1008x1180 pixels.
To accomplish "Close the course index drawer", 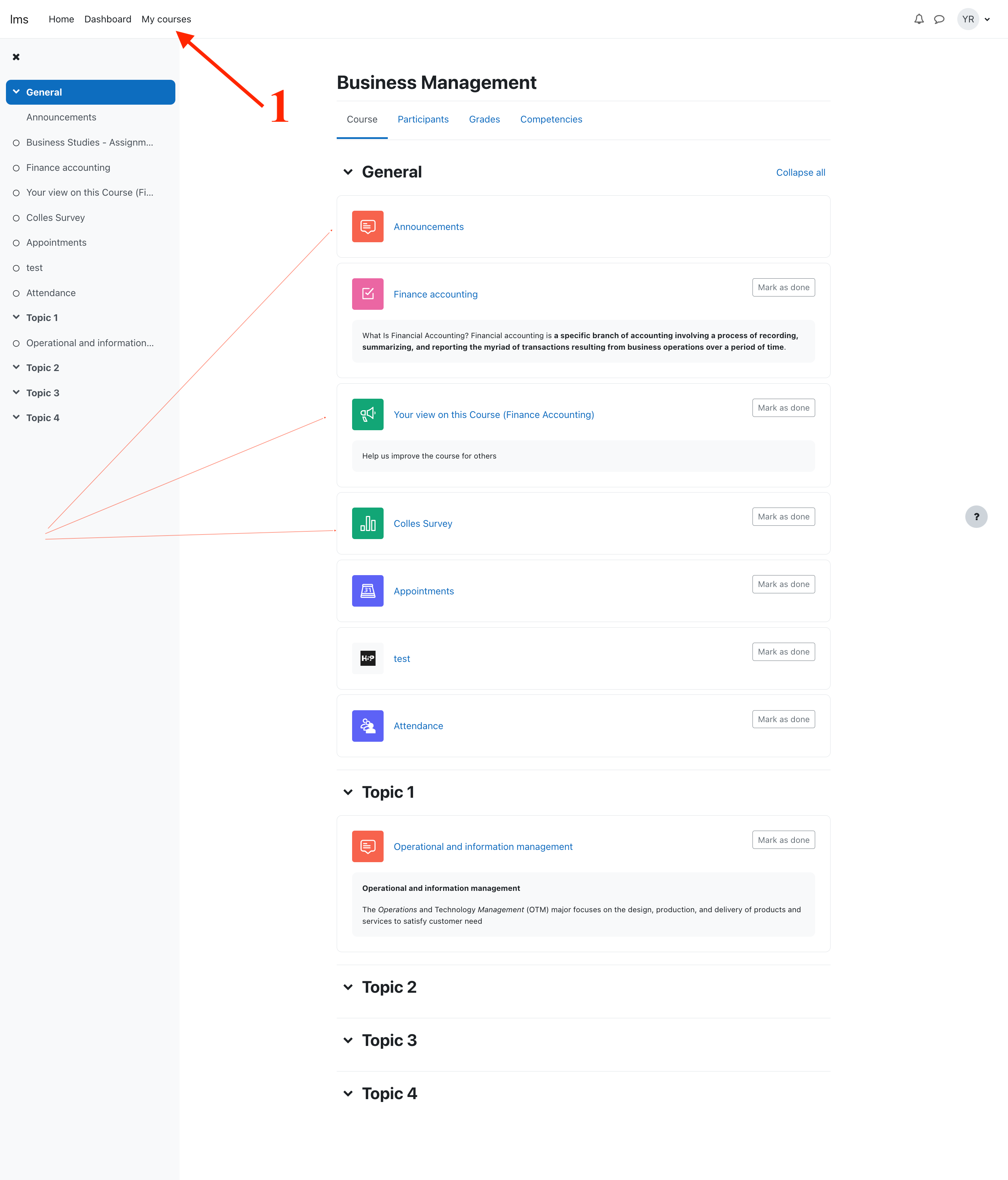I will (16, 57).
